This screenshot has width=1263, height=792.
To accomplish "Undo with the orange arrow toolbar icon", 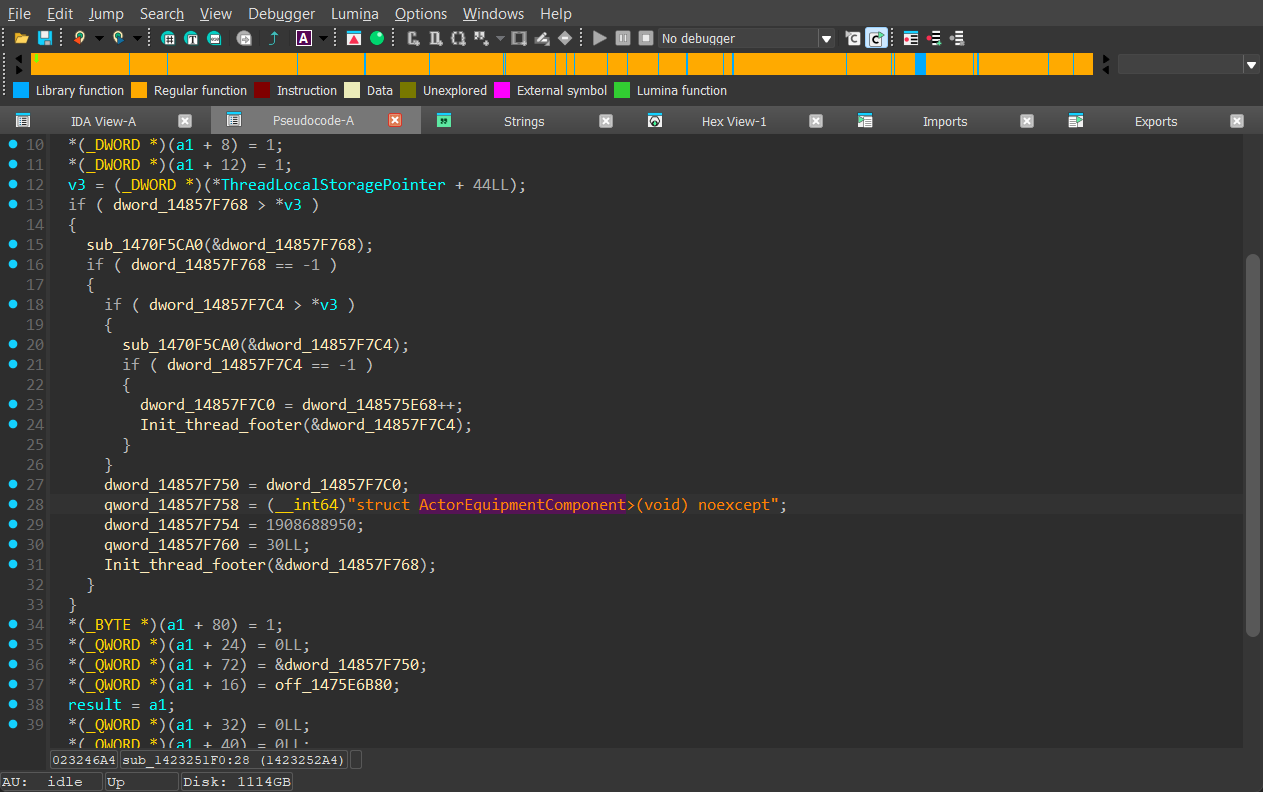I will pos(79,38).
